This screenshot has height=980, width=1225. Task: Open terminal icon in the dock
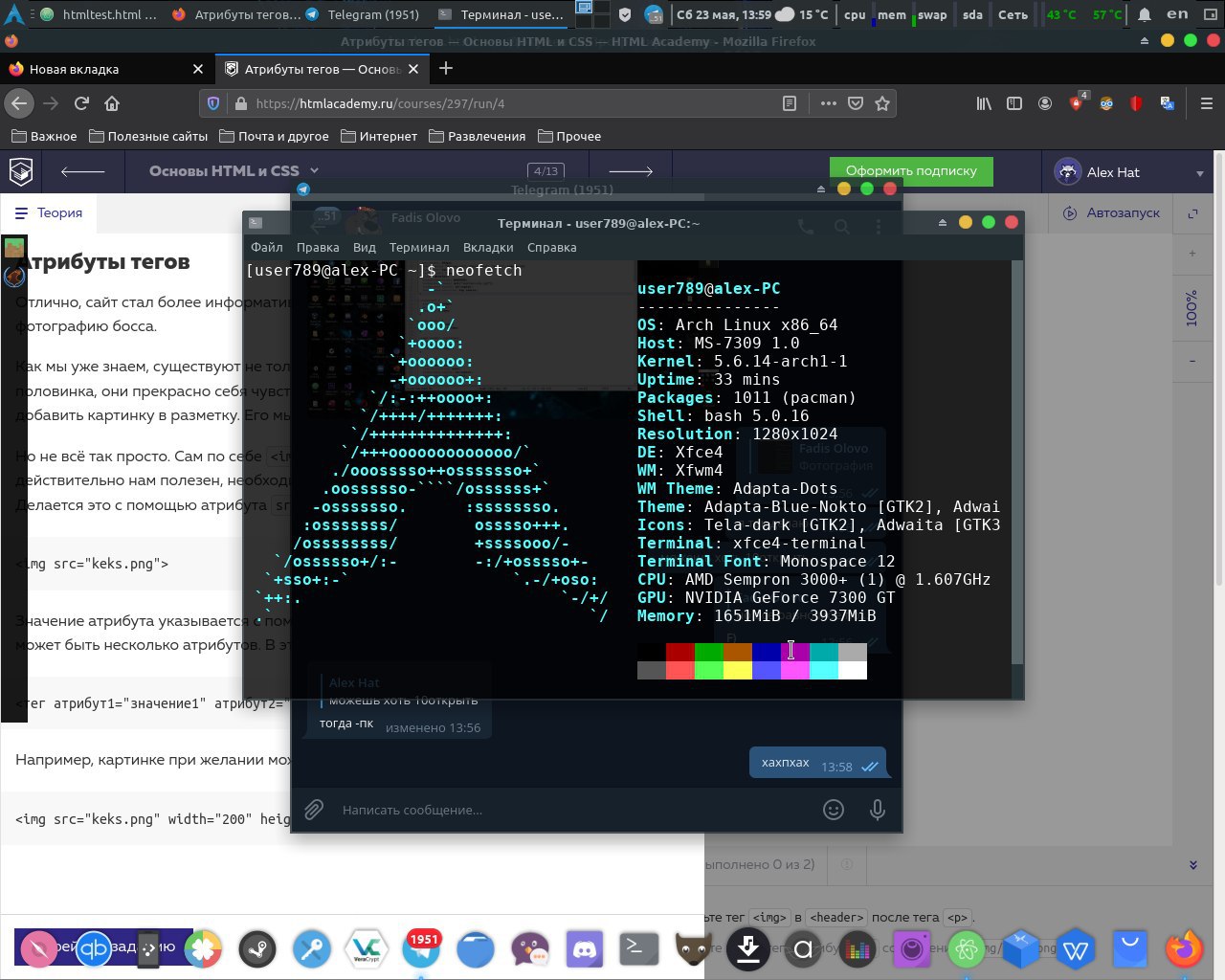click(639, 949)
